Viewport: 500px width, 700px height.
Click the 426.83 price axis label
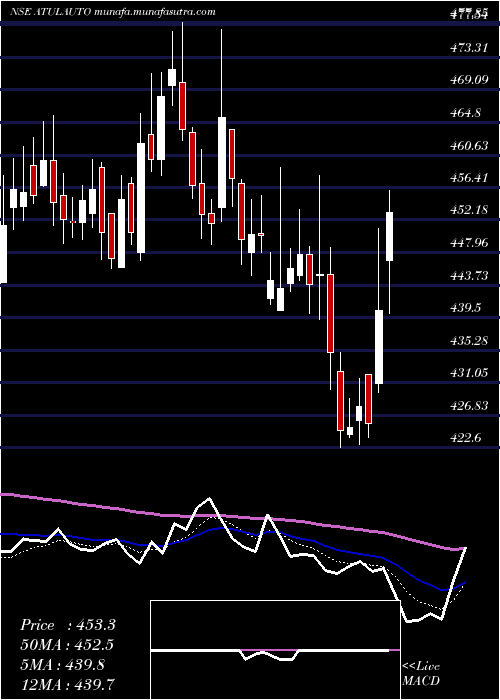pos(469,405)
